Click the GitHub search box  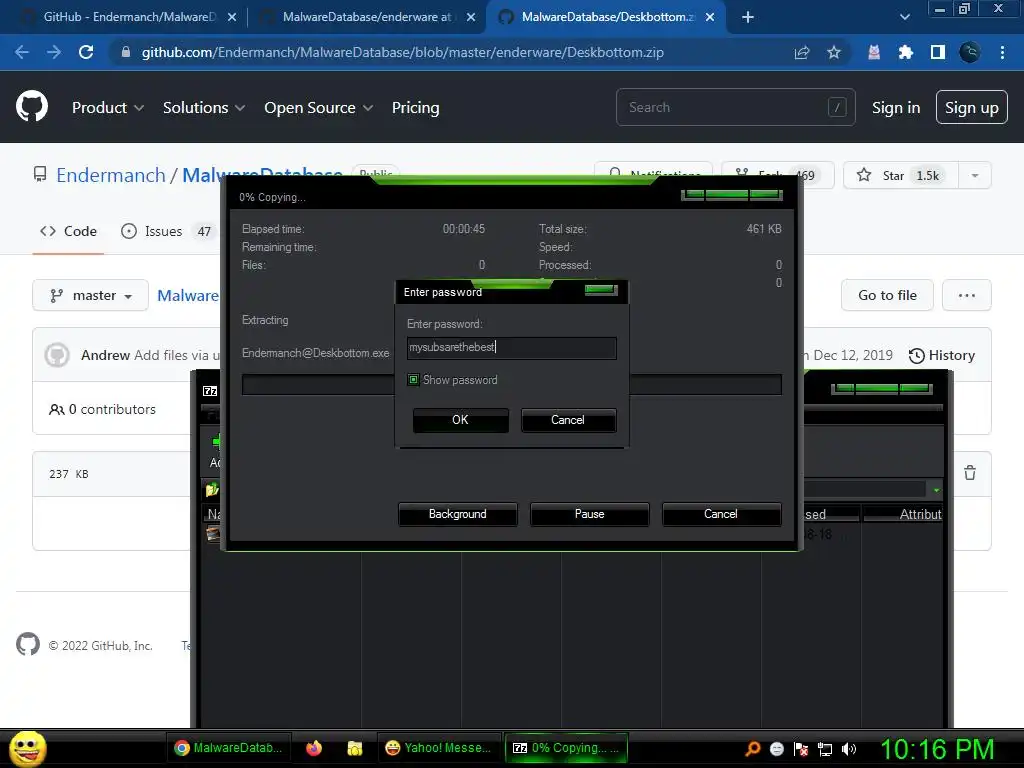pyautogui.click(x=735, y=107)
